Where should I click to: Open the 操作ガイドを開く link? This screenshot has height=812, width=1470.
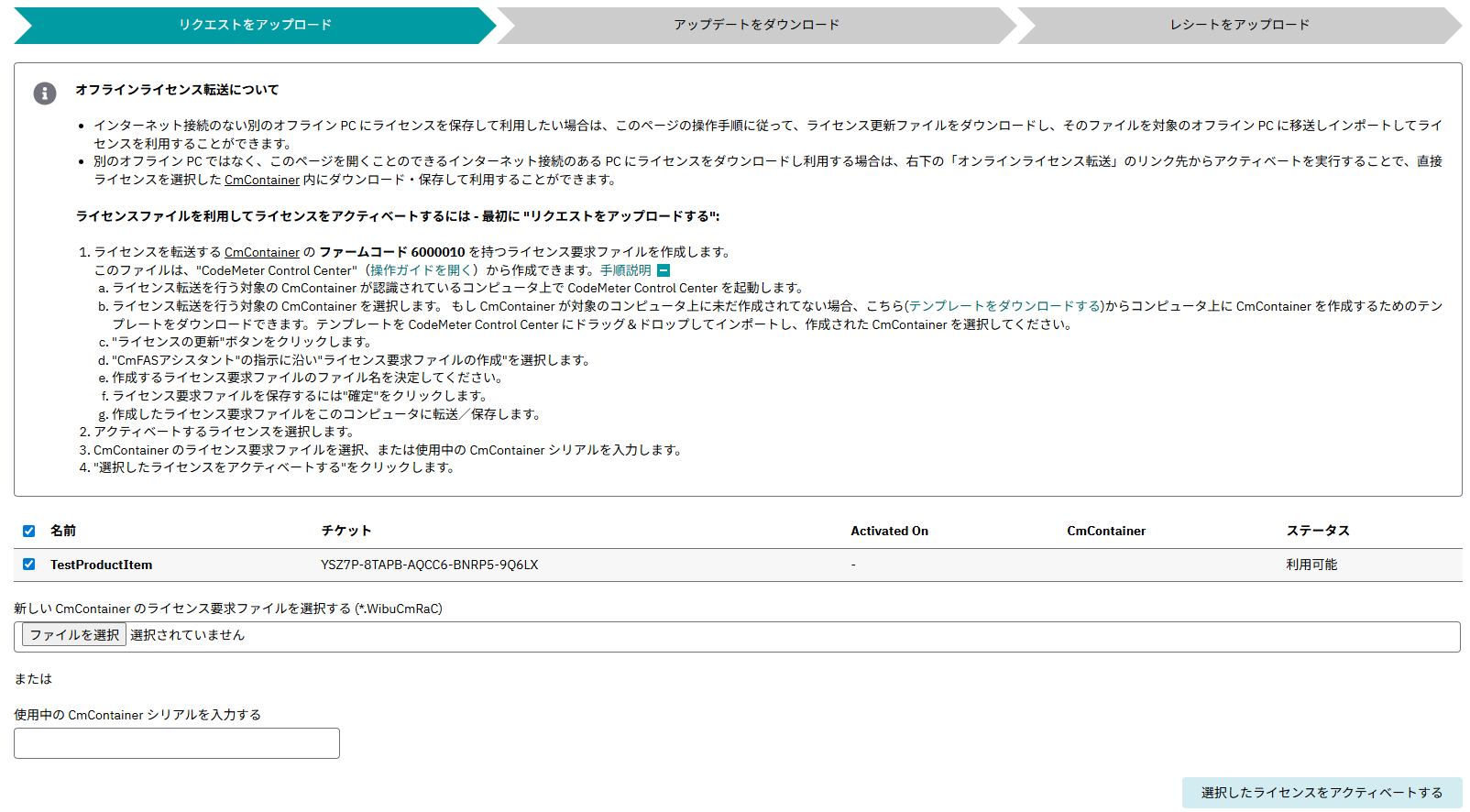422,270
